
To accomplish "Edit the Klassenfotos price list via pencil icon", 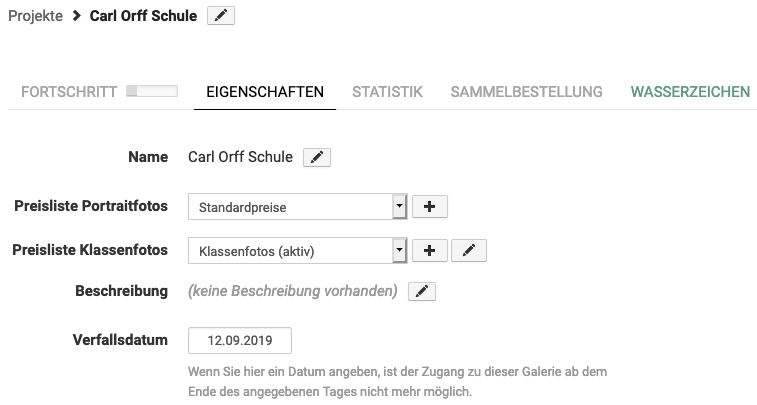I will pos(469,250).
